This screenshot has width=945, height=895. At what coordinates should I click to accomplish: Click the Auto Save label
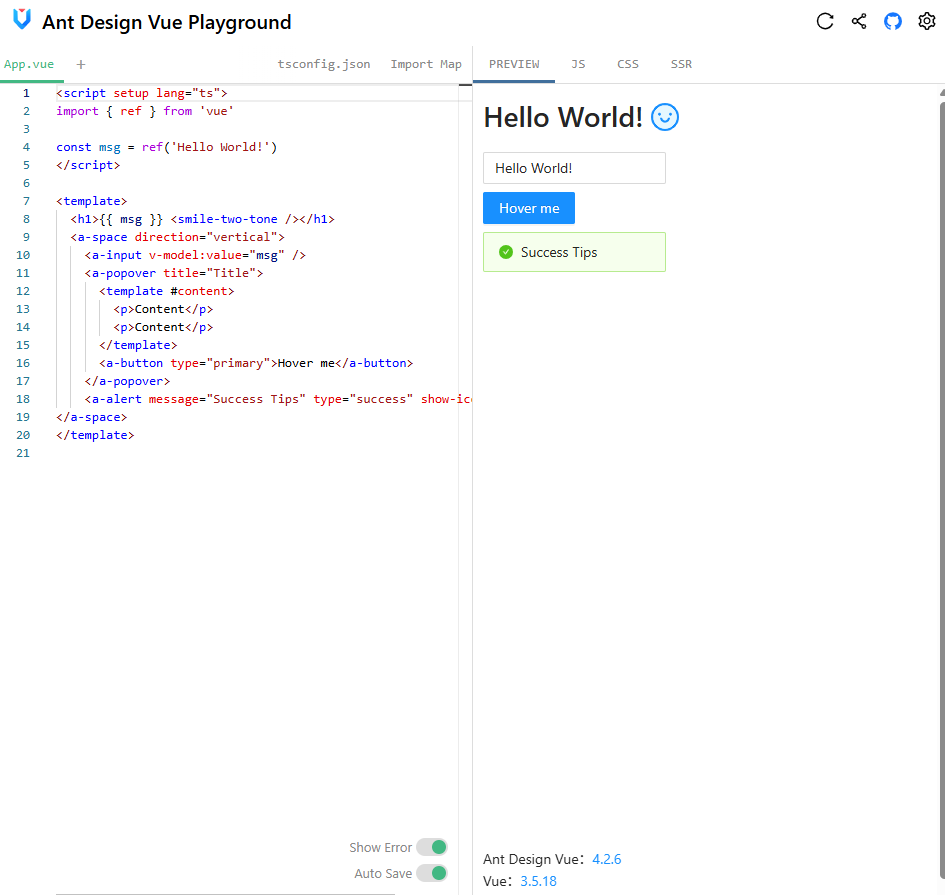point(383,873)
